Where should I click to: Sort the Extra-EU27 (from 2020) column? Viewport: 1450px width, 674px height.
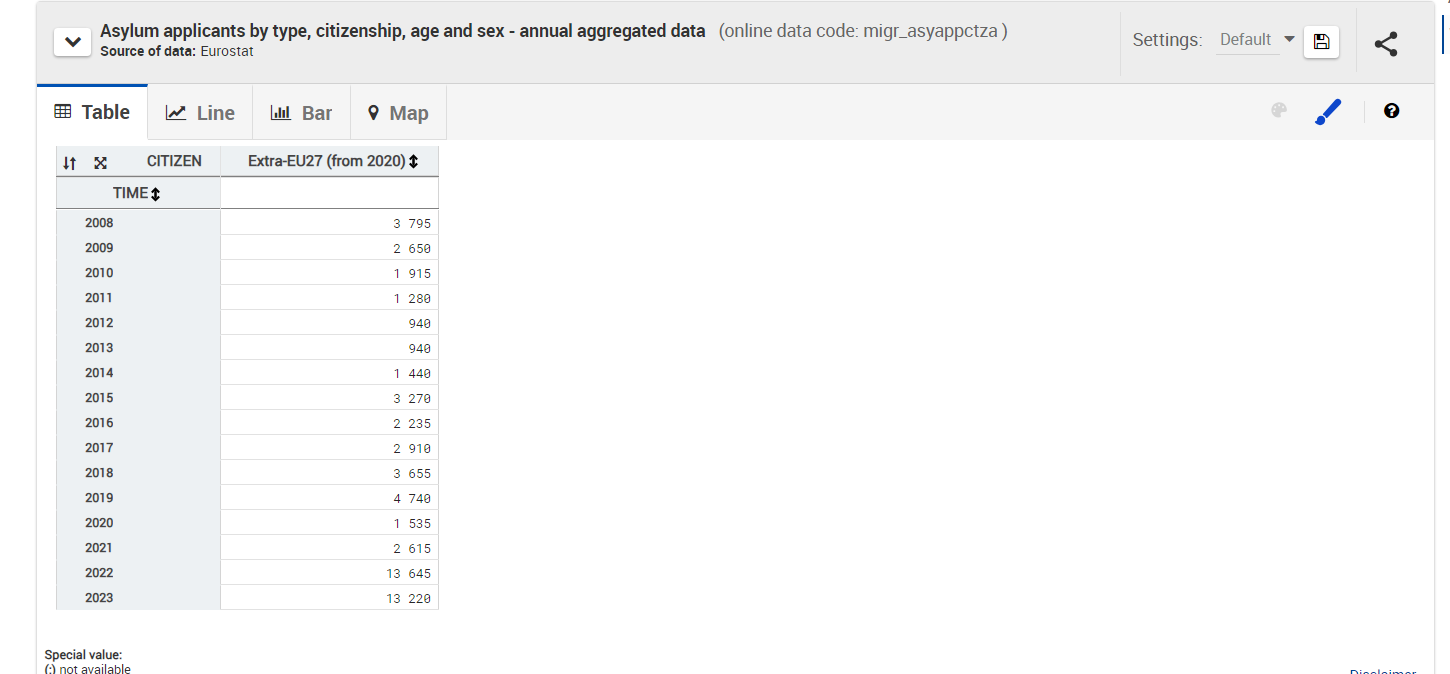(x=413, y=161)
